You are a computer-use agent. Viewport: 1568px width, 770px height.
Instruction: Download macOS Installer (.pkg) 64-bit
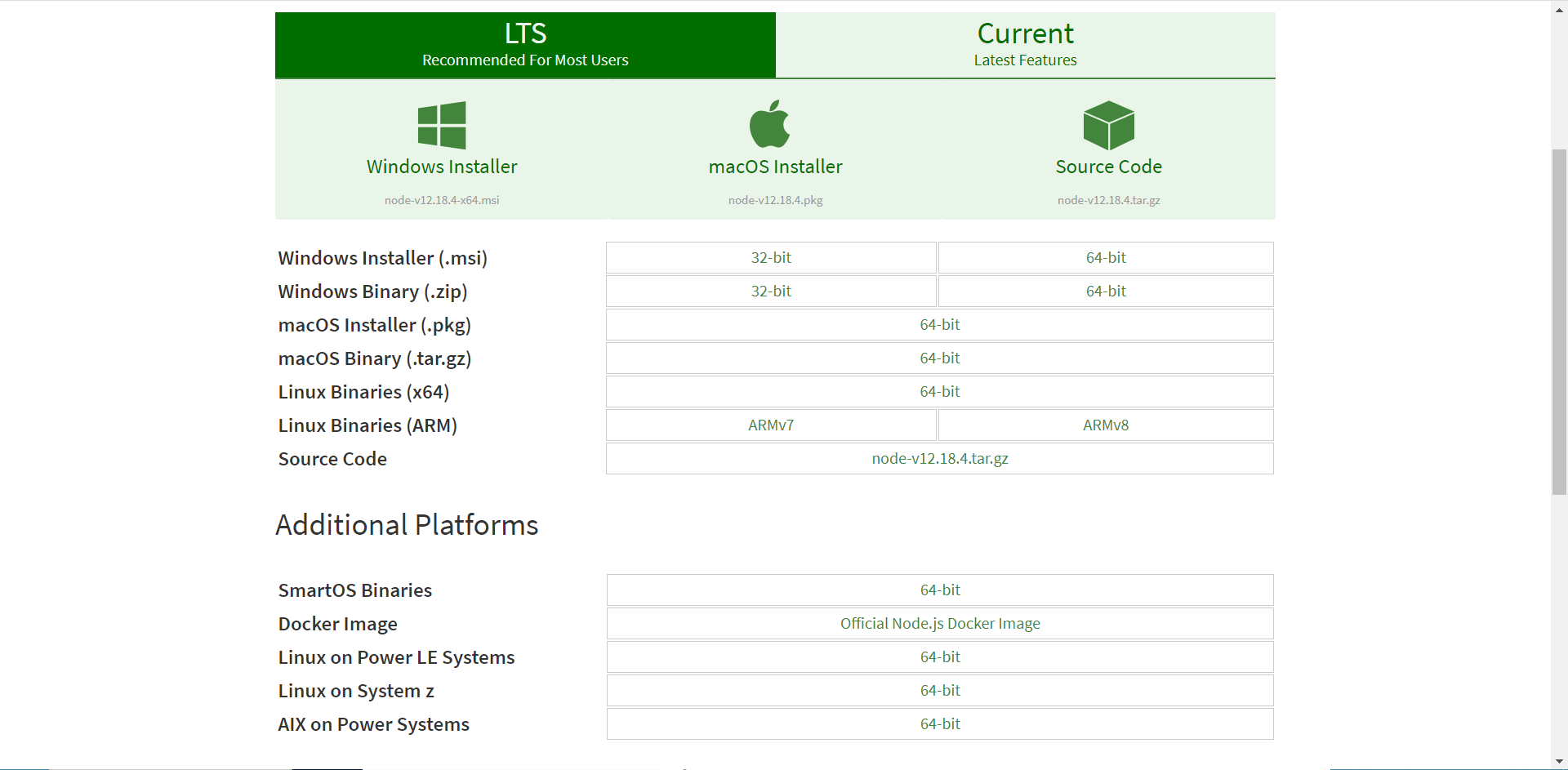(x=940, y=324)
